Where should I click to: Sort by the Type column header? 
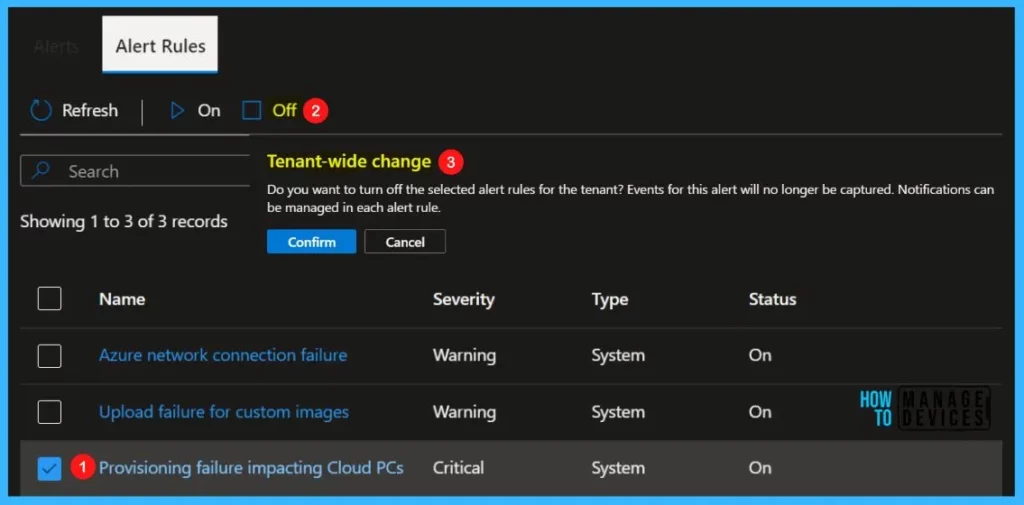pyautogui.click(x=610, y=299)
